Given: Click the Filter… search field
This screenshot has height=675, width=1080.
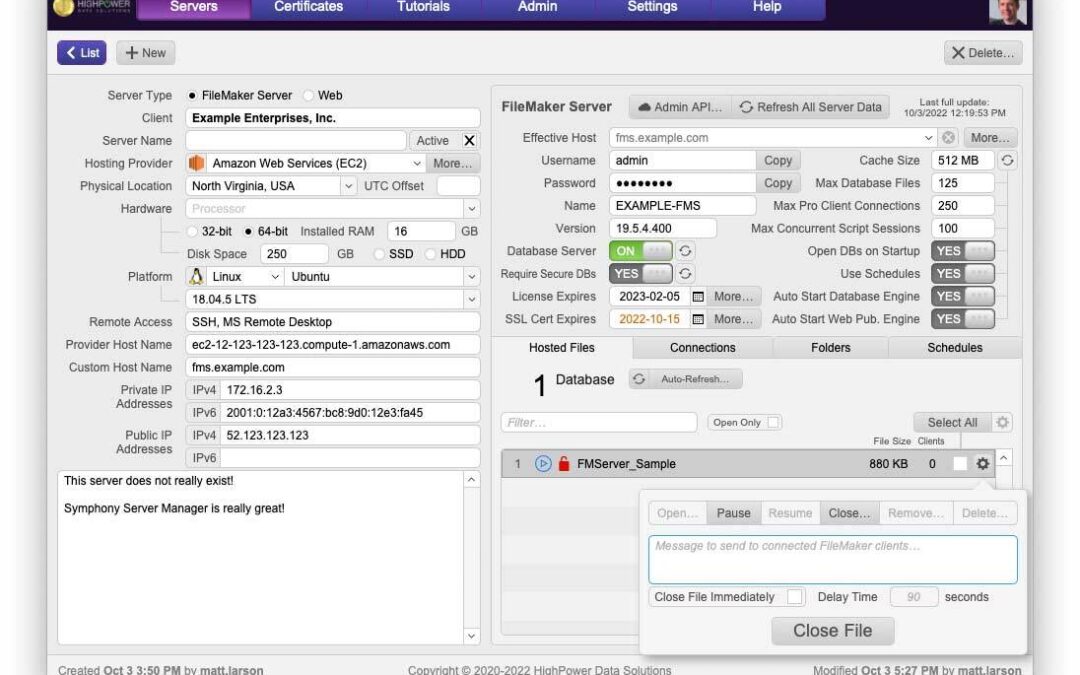Looking at the screenshot, I should tap(599, 422).
